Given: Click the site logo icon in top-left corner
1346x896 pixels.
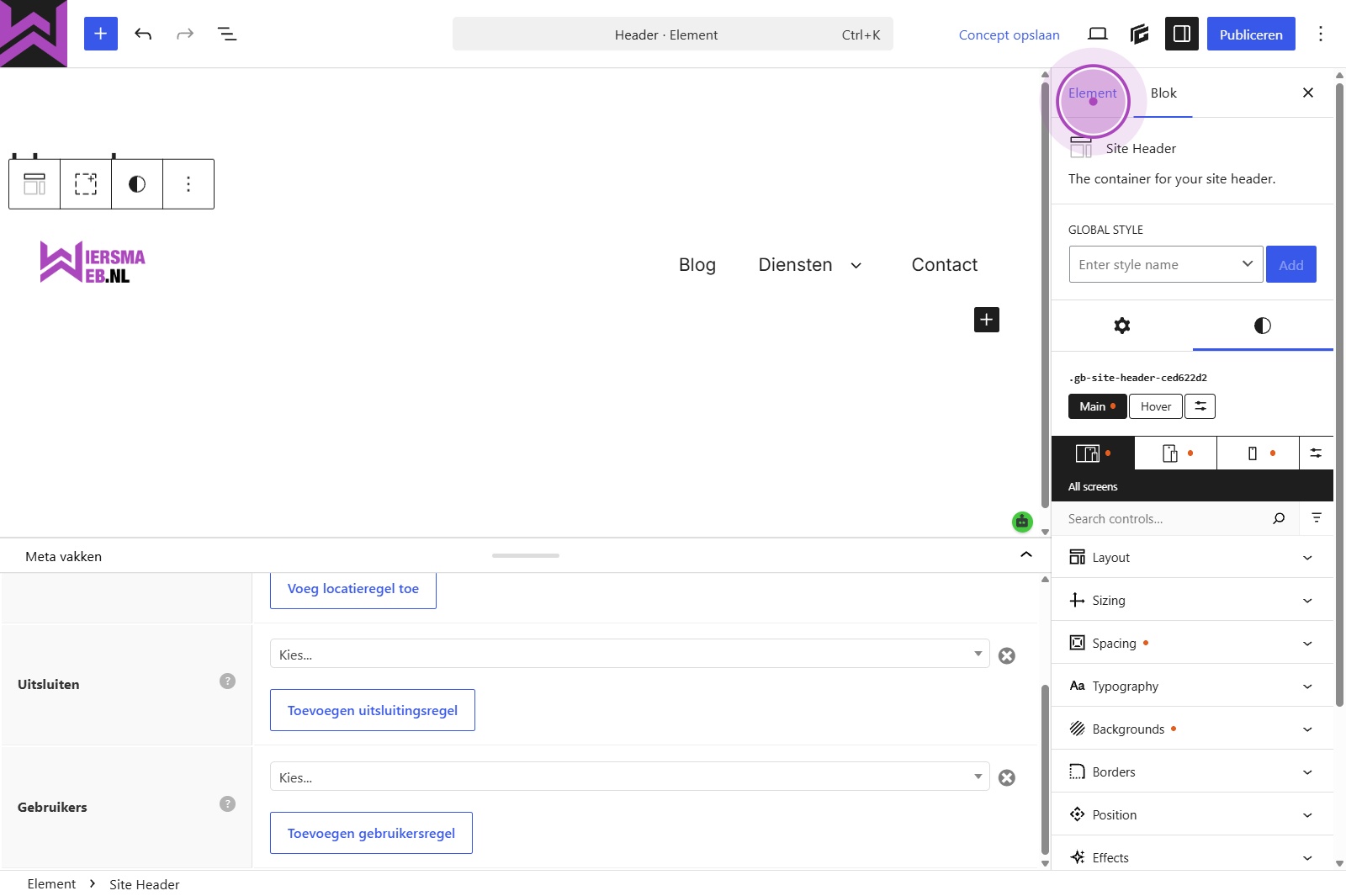Looking at the screenshot, I should coord(34,34).
